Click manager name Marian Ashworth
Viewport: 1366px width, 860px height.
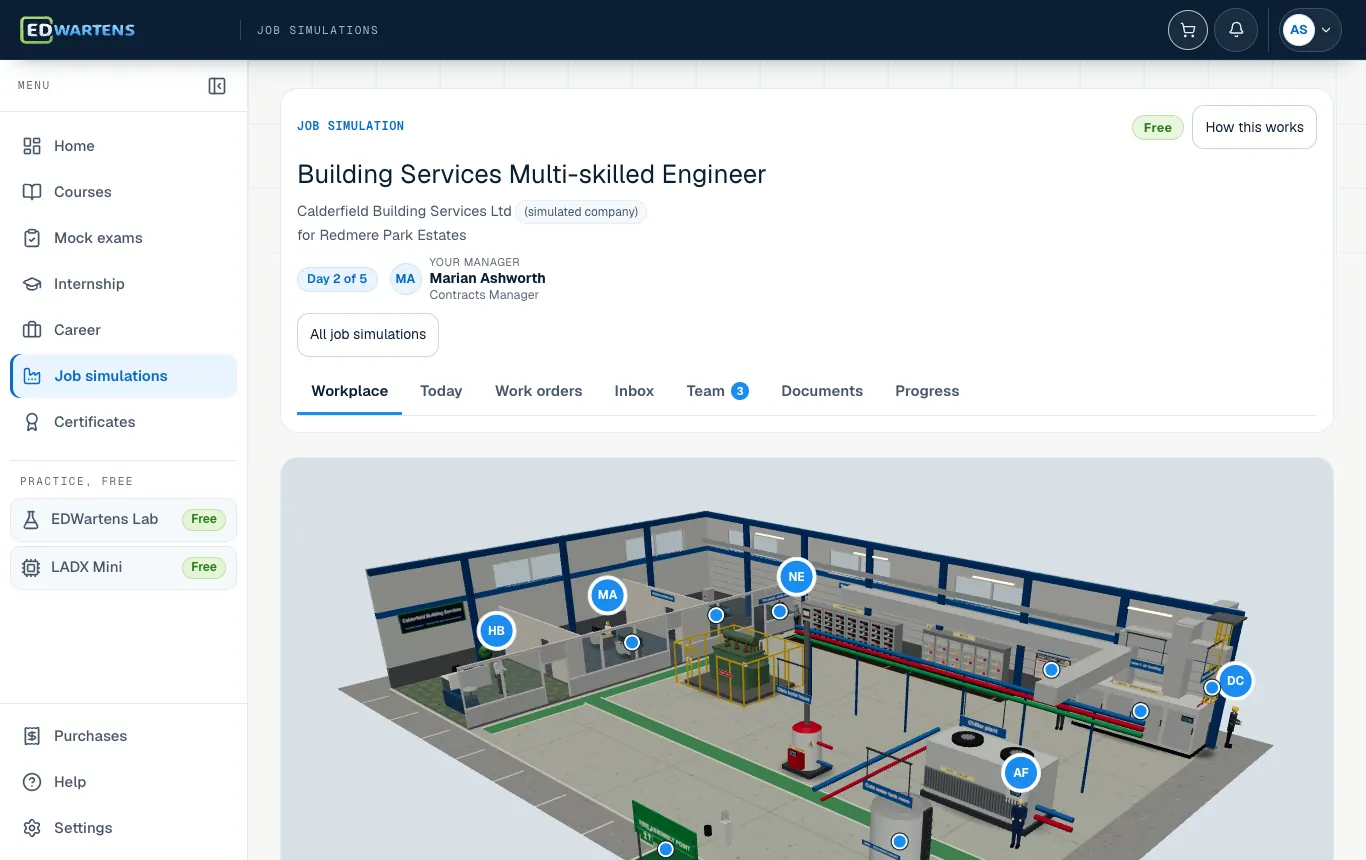(x=487, y=278)
